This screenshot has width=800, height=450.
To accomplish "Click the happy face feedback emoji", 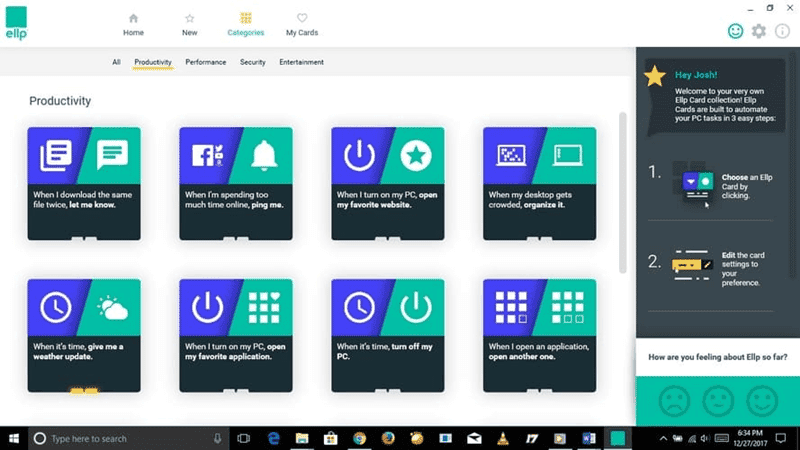I will [762, 401].
